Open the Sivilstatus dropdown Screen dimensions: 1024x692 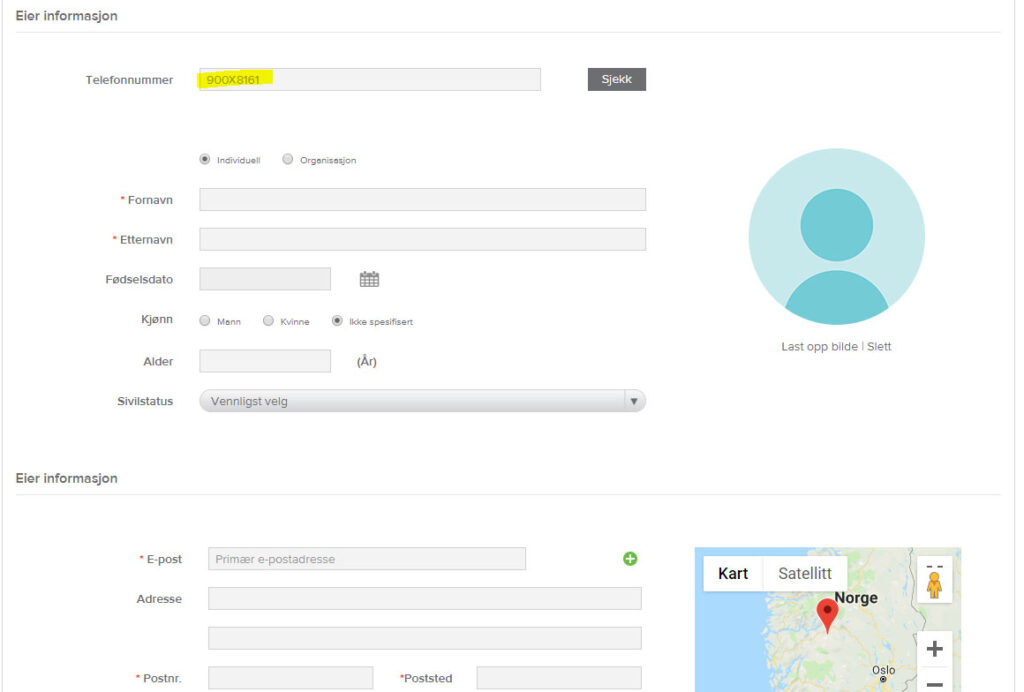point(422,401)
